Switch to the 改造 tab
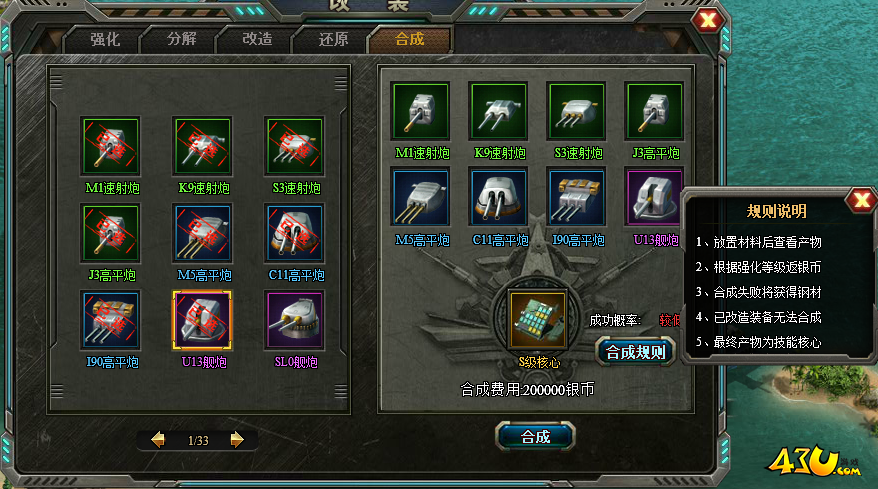The image size is (878, 489). [x=257, y=39]
